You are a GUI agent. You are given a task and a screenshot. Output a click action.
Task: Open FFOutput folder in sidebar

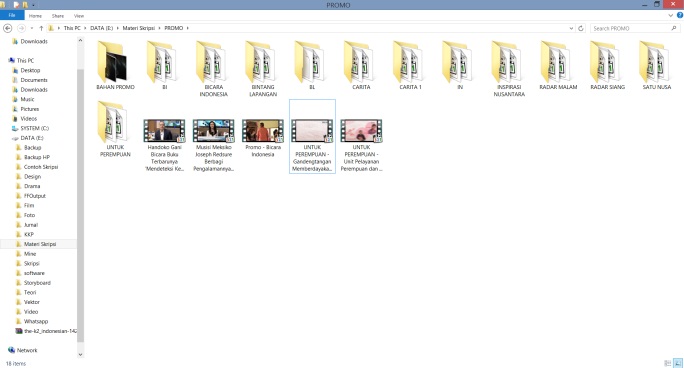[34, 196]
